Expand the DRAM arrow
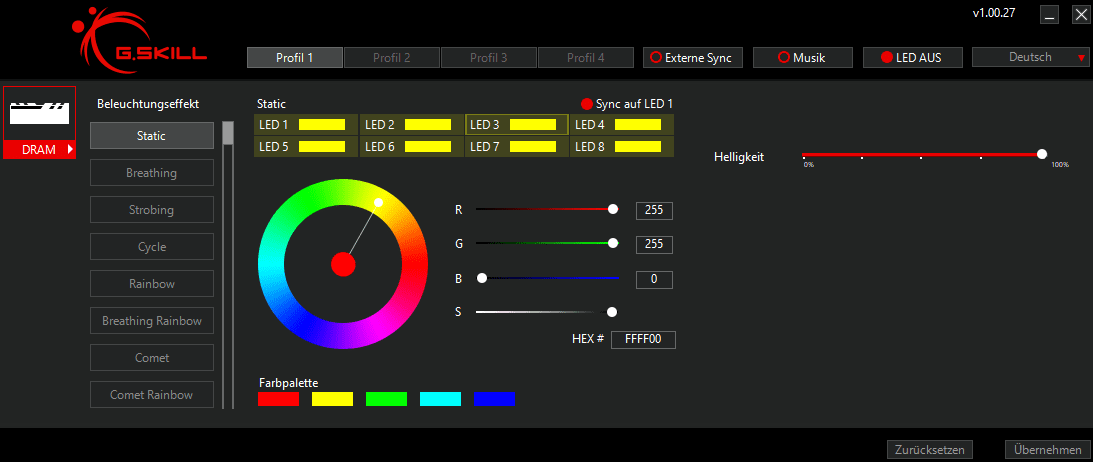1093x462 pixels. [70, 149]
